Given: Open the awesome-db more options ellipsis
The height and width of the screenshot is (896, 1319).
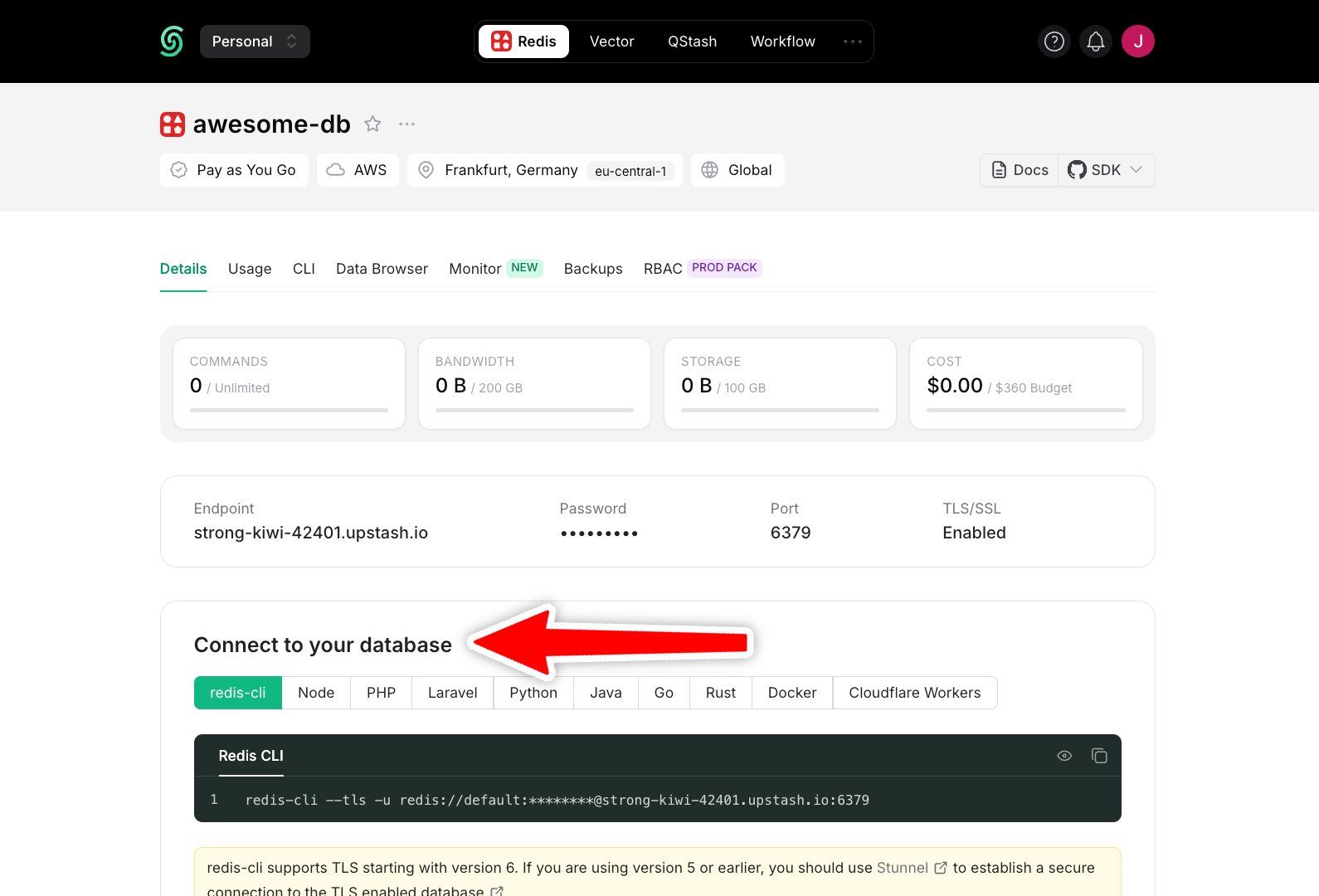Looking at the screenshot, I should click(406, 124).
